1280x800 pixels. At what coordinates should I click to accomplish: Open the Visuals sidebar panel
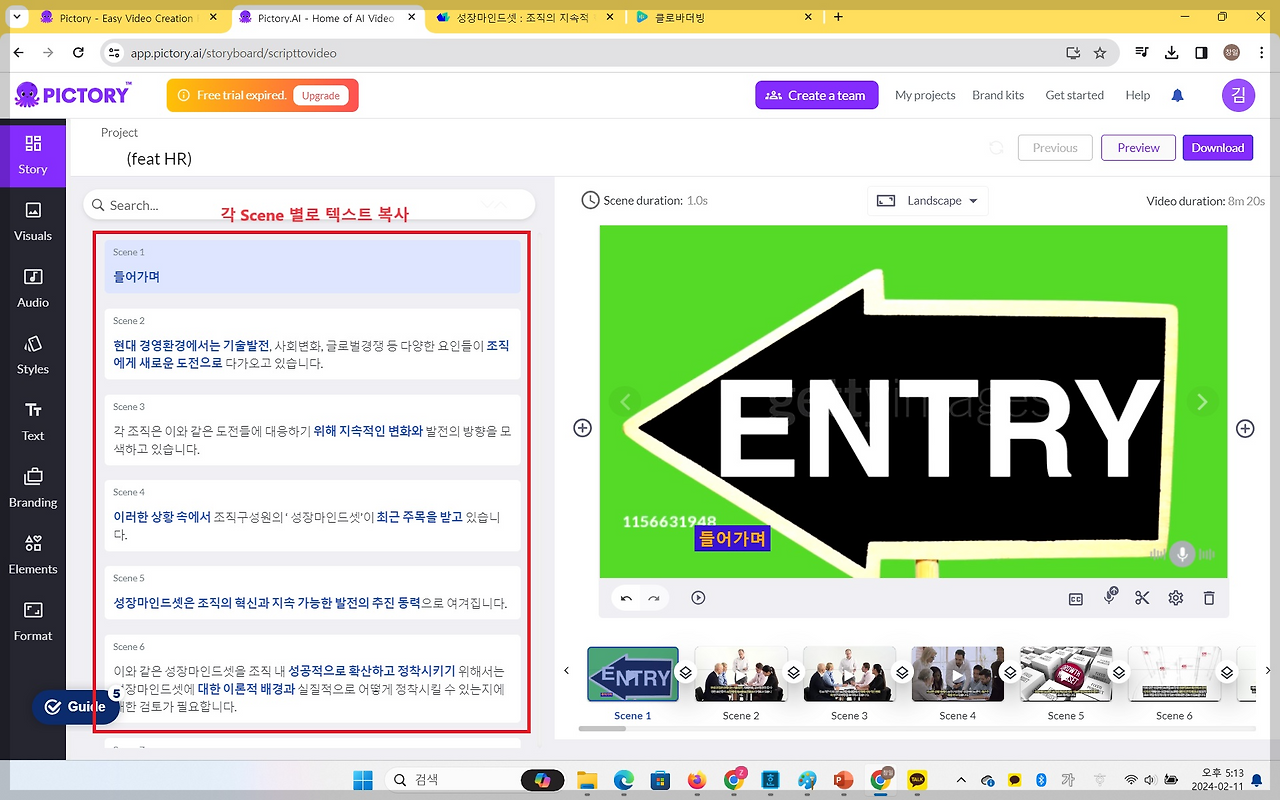(33, 221)
